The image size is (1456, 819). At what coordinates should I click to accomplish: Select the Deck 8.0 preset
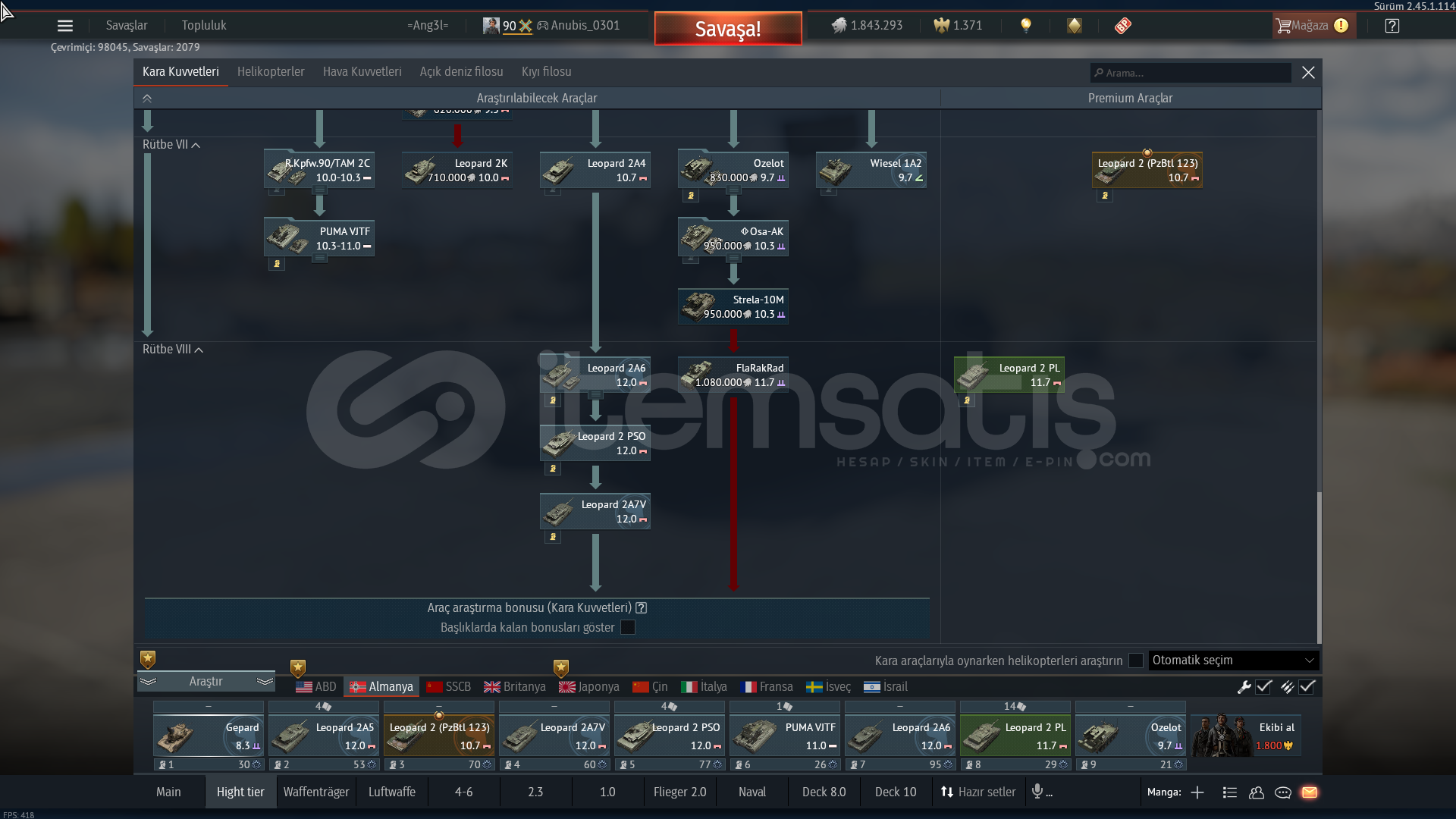pyautogui.click(x=824, y=792)
